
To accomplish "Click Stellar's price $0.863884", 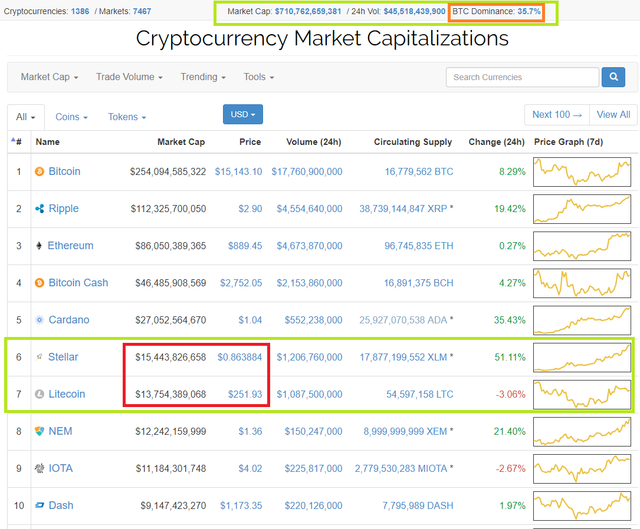I will click(x=240, y=358).
